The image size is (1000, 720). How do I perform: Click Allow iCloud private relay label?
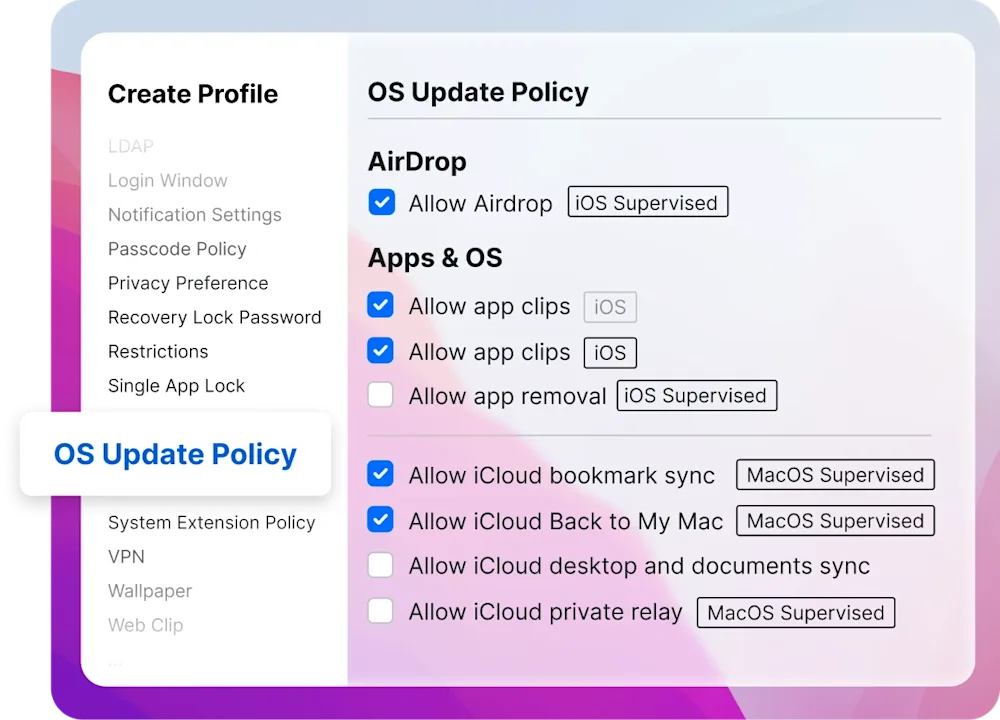click(545, 612)
